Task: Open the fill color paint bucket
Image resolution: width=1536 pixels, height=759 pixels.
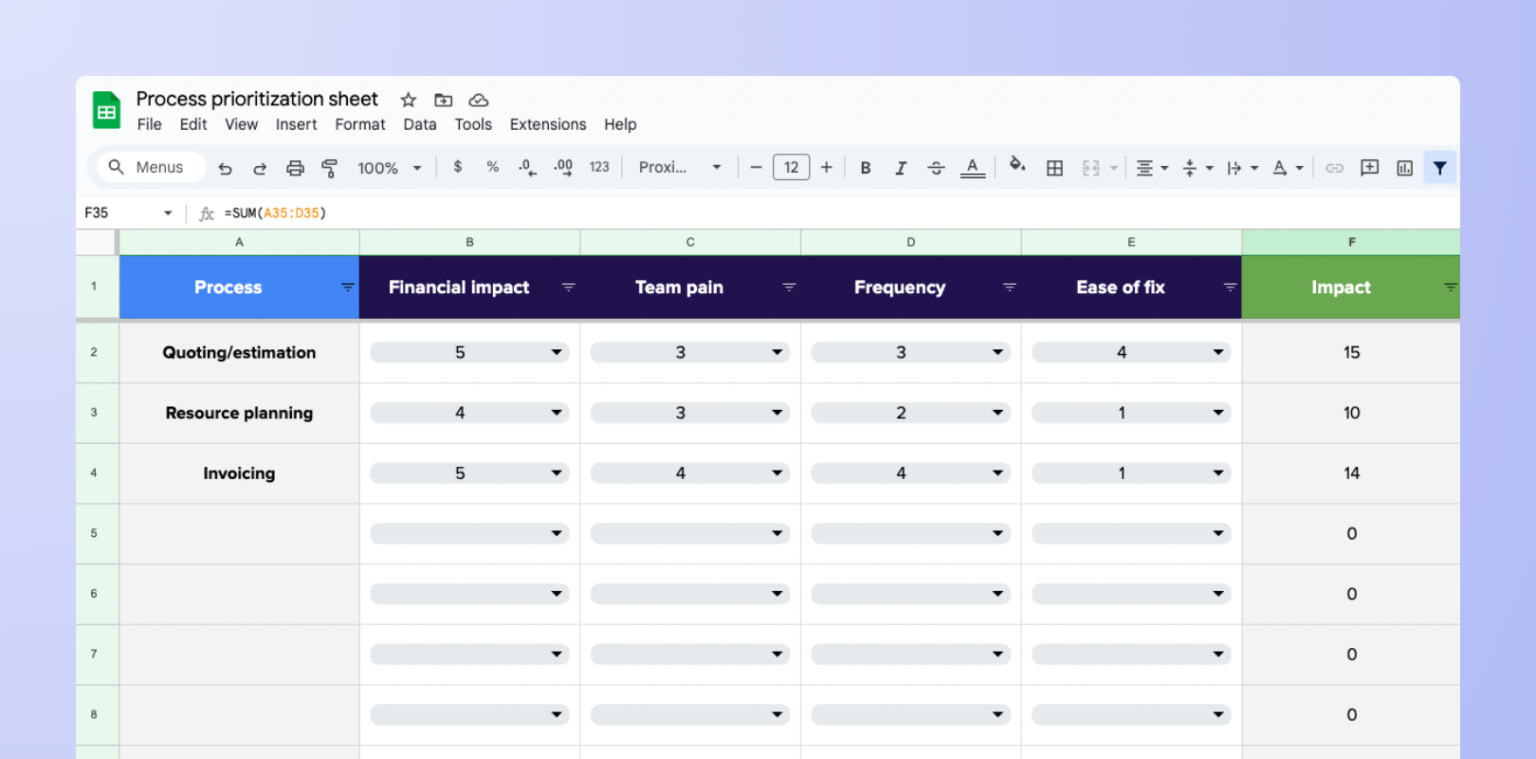Action: tap(1017, 166)
